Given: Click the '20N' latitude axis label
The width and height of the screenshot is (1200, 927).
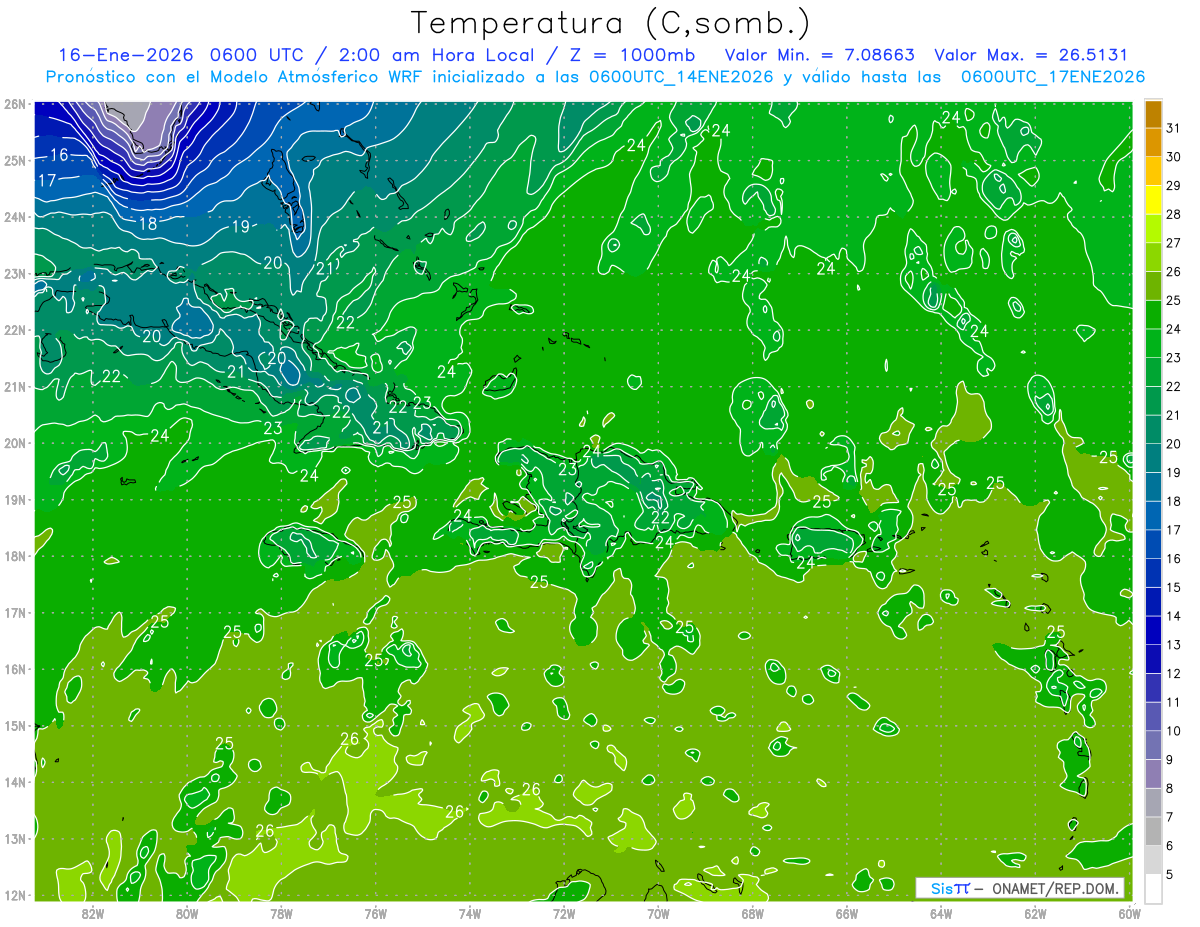Looking at the screenshot, I should click(15, 443).
